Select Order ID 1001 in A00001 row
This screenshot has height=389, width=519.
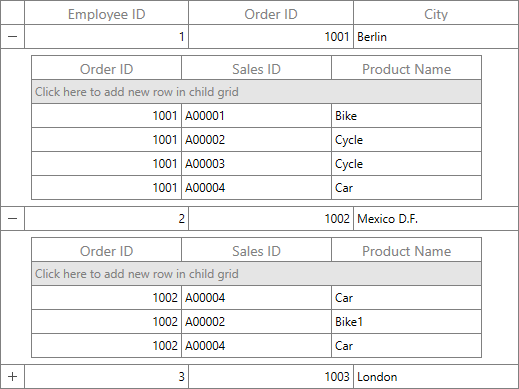point(106,116)
